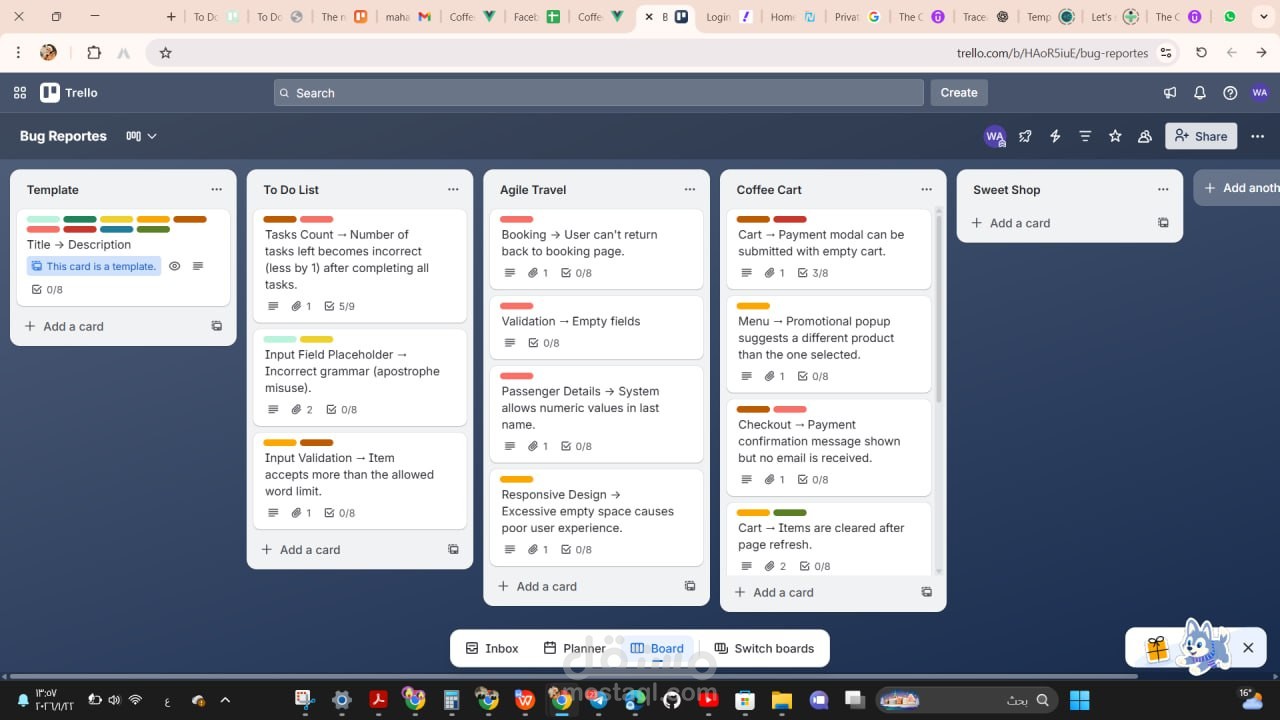This screenshot has height=720, width=1280.
Task: Open the announcements megaphone icon in header
Action: point(1170,92)
